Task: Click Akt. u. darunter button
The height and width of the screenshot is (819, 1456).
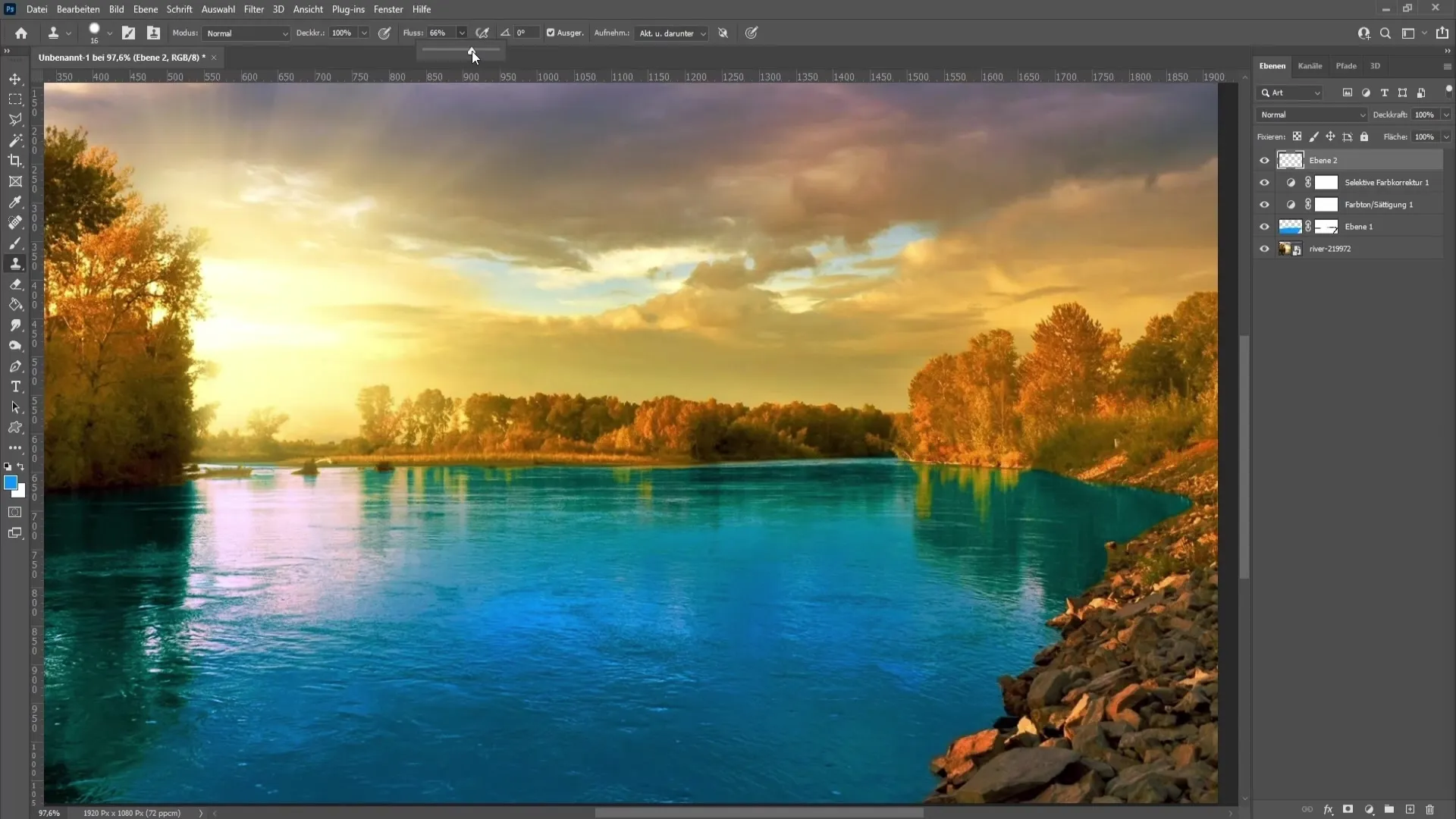Action: click(x=670, y=33)
